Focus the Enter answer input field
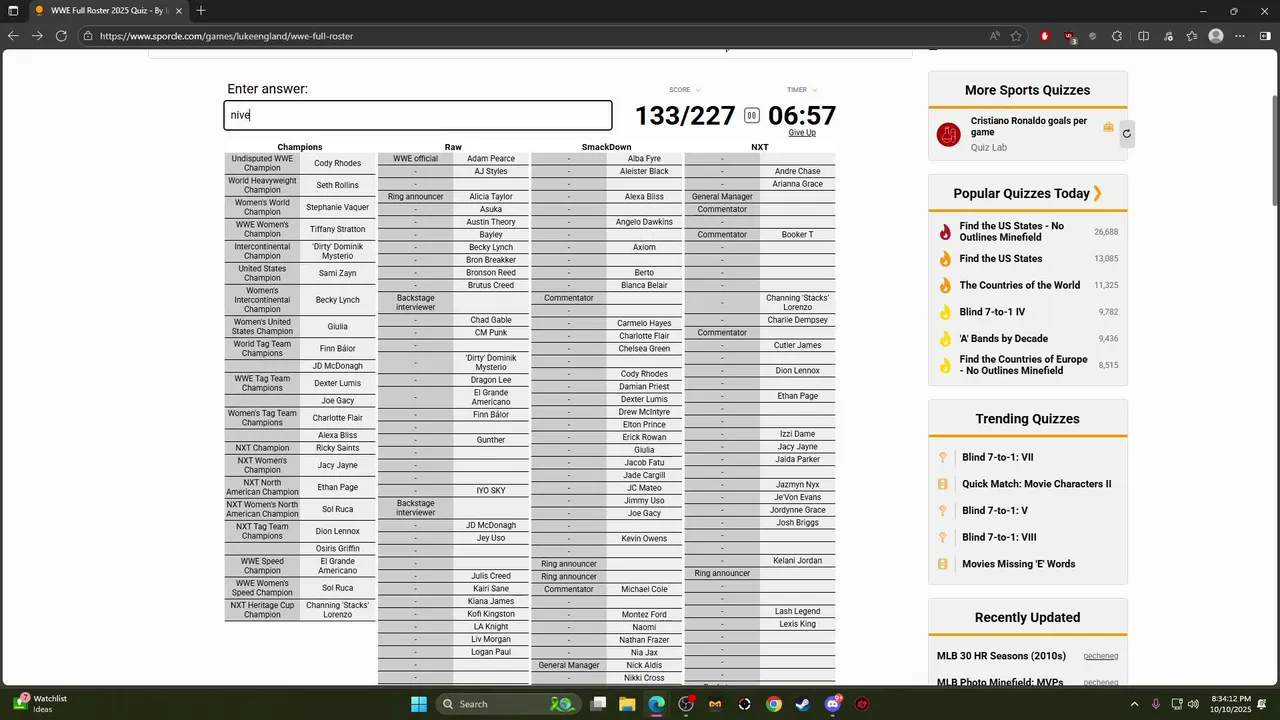 418,115
